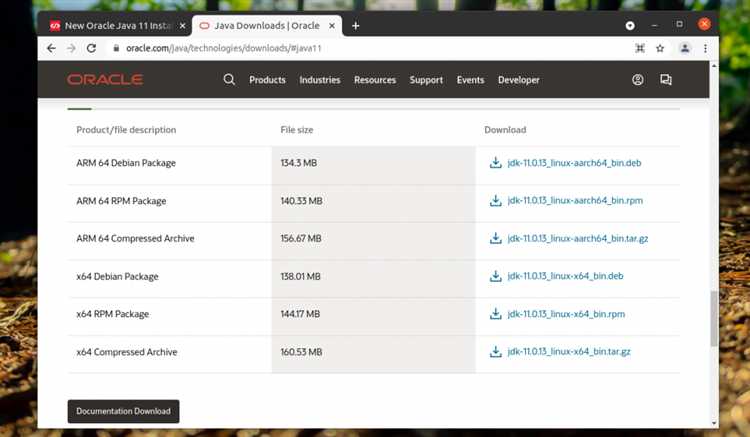Click the Oracle account profile icon
The width and height of the screenshot is (750, 437).
638,80
